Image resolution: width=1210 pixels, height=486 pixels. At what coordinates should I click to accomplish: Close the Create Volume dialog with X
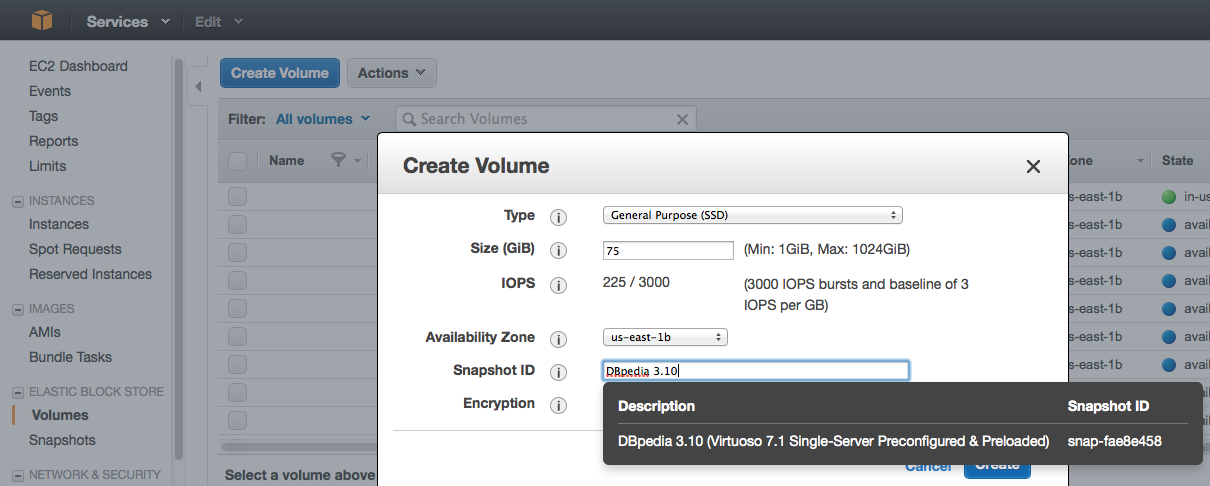click(1033, 167)
